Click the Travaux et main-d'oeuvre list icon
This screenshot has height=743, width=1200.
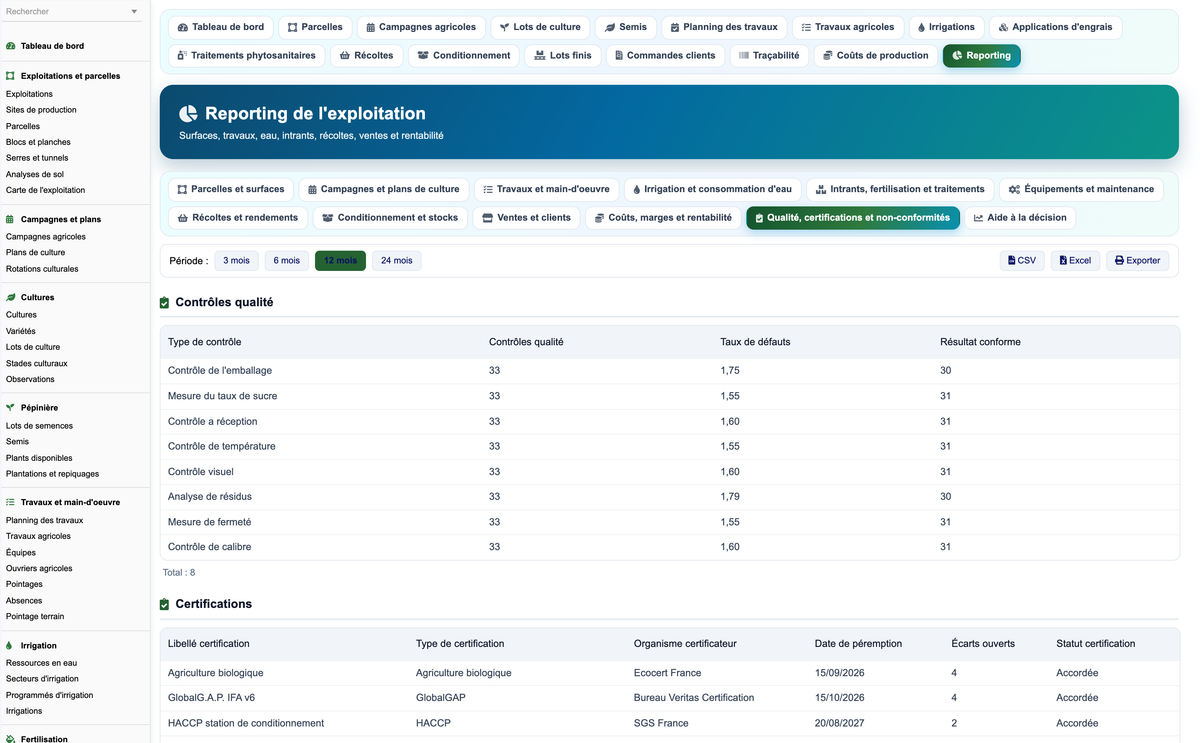tap(10, 502)
